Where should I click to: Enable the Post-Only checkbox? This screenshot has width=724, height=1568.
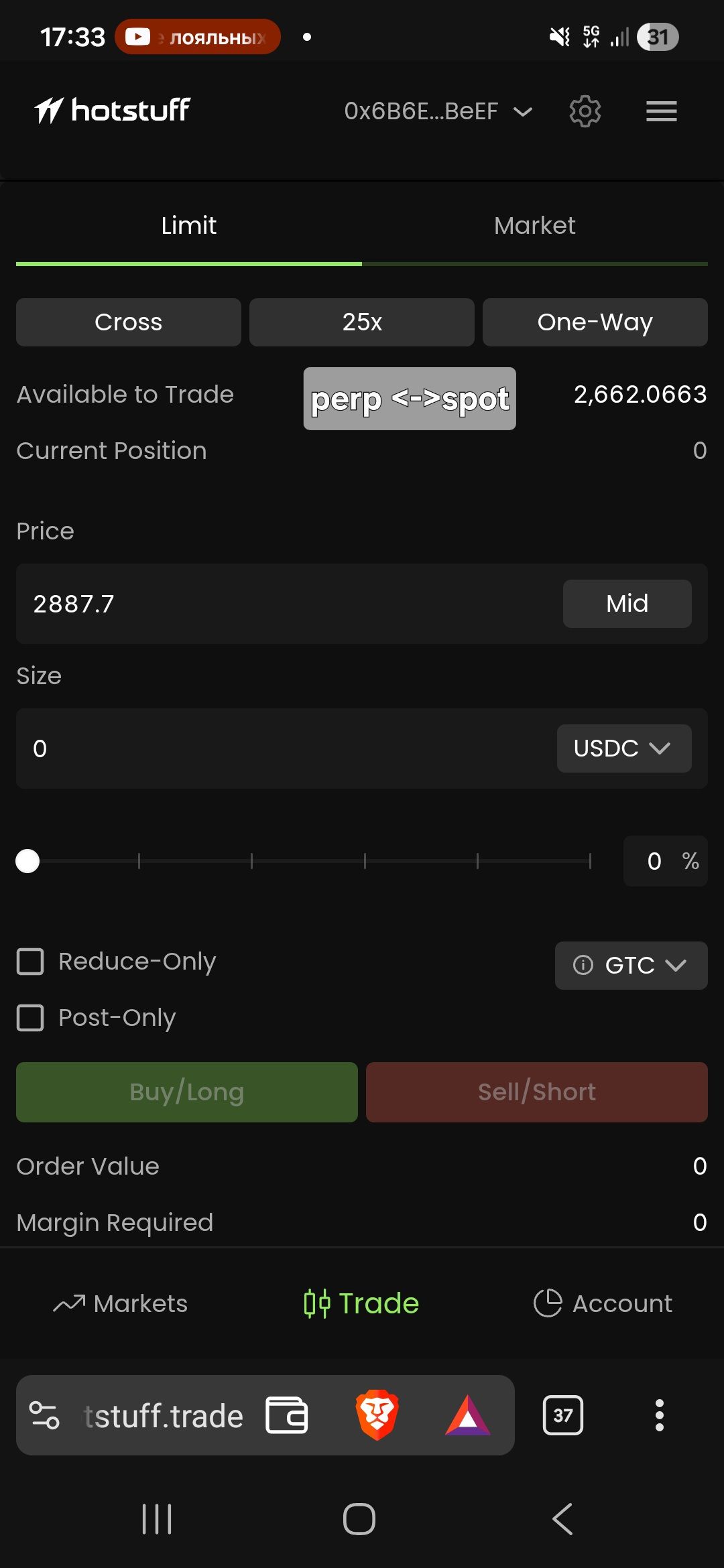pos(31,1018)
